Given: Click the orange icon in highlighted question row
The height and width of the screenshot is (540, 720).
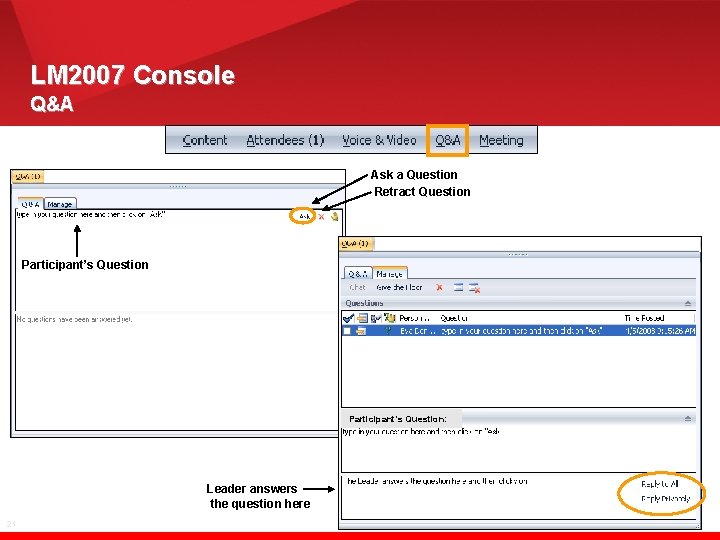Looking at the screenshot, I should click(x=361, y=331).
